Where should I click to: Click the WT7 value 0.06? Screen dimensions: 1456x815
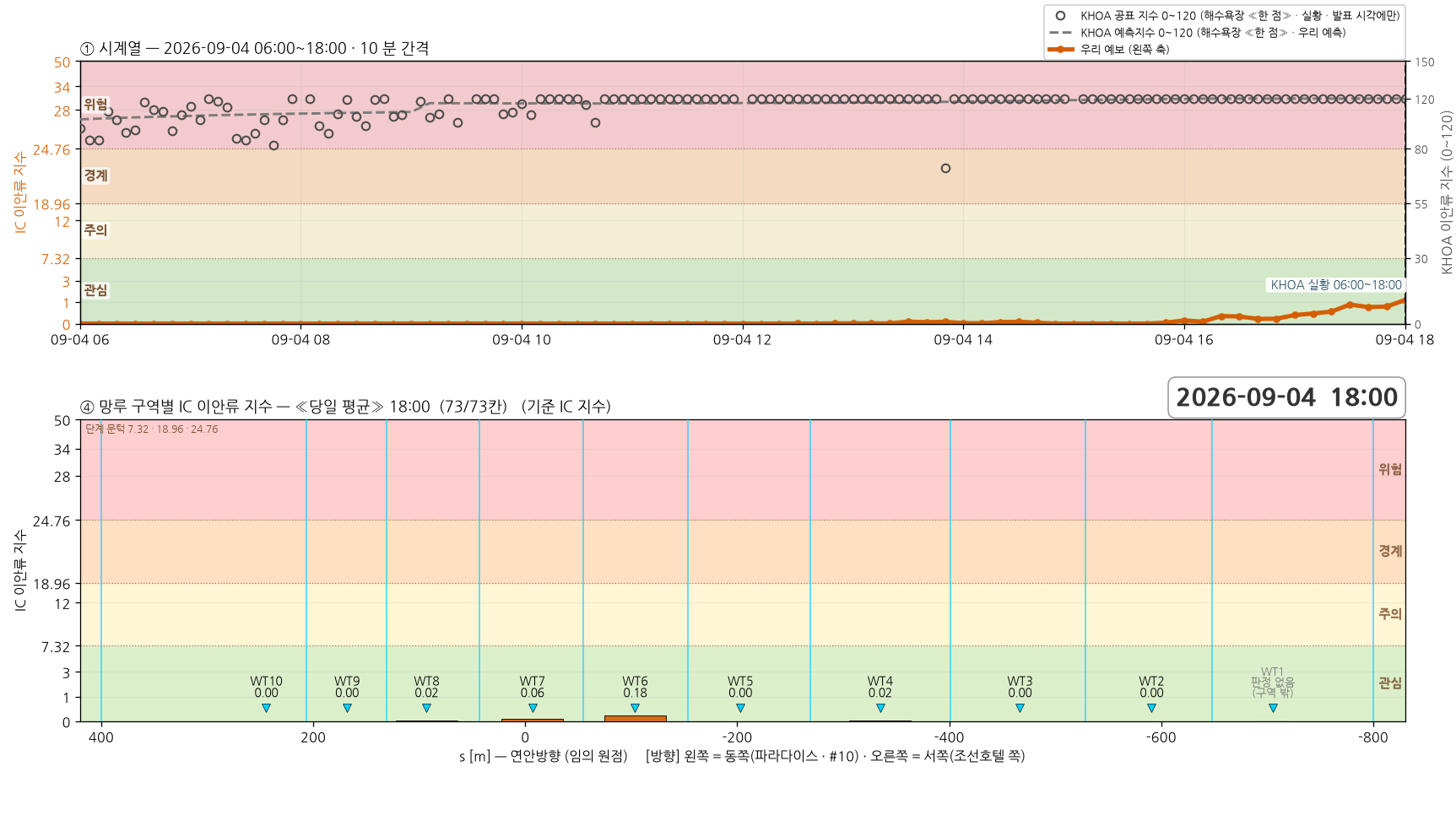(533, 694)
